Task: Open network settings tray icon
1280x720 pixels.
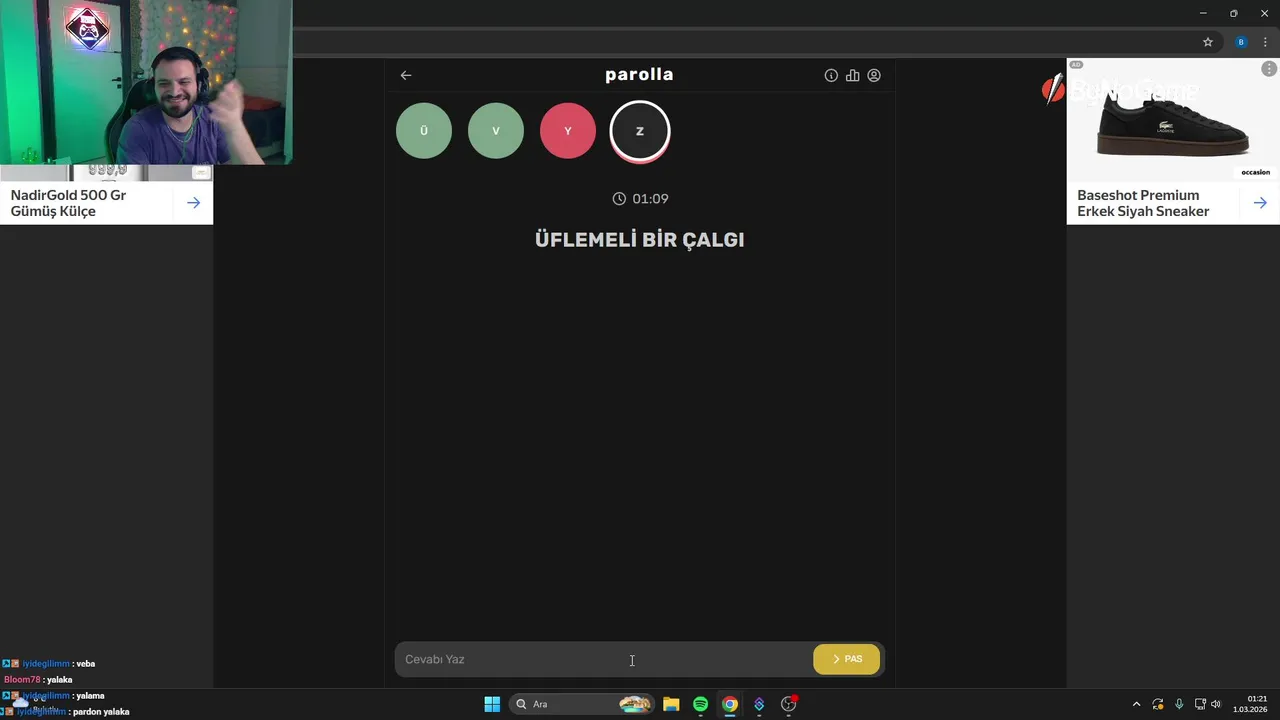Action: [x=1200, y=704]
